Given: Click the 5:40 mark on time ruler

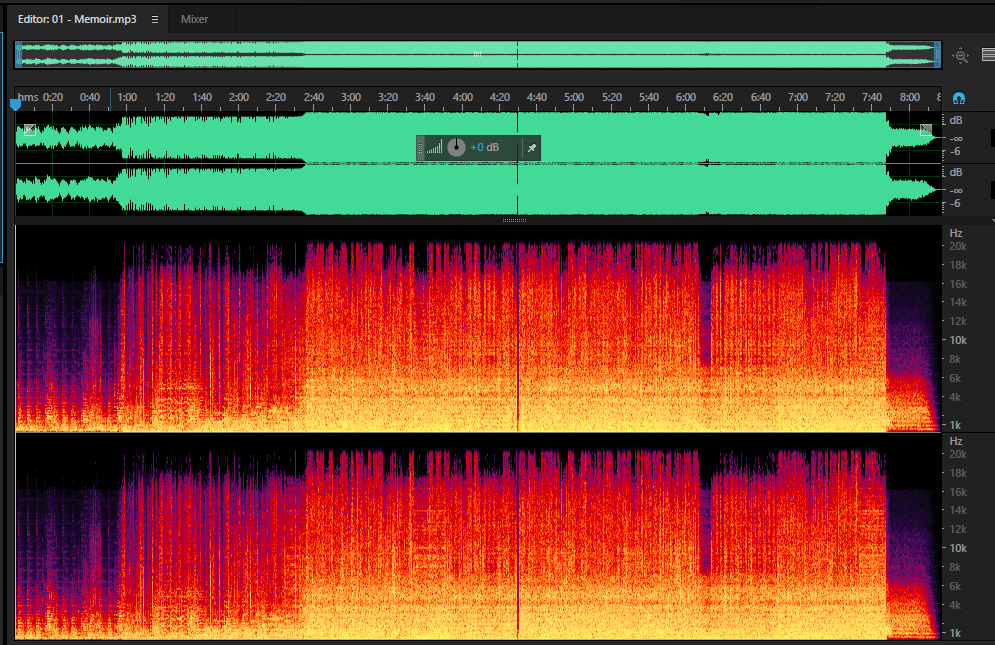Looking at the screenshot, I should pos(649,97).
